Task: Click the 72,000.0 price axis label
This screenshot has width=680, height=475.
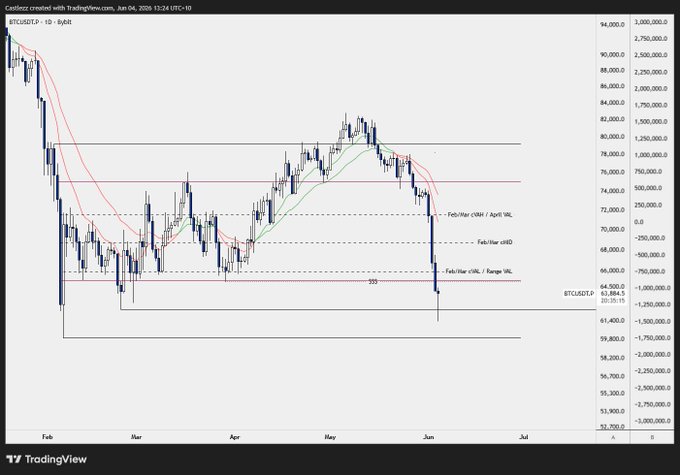Action: (612, 210)
